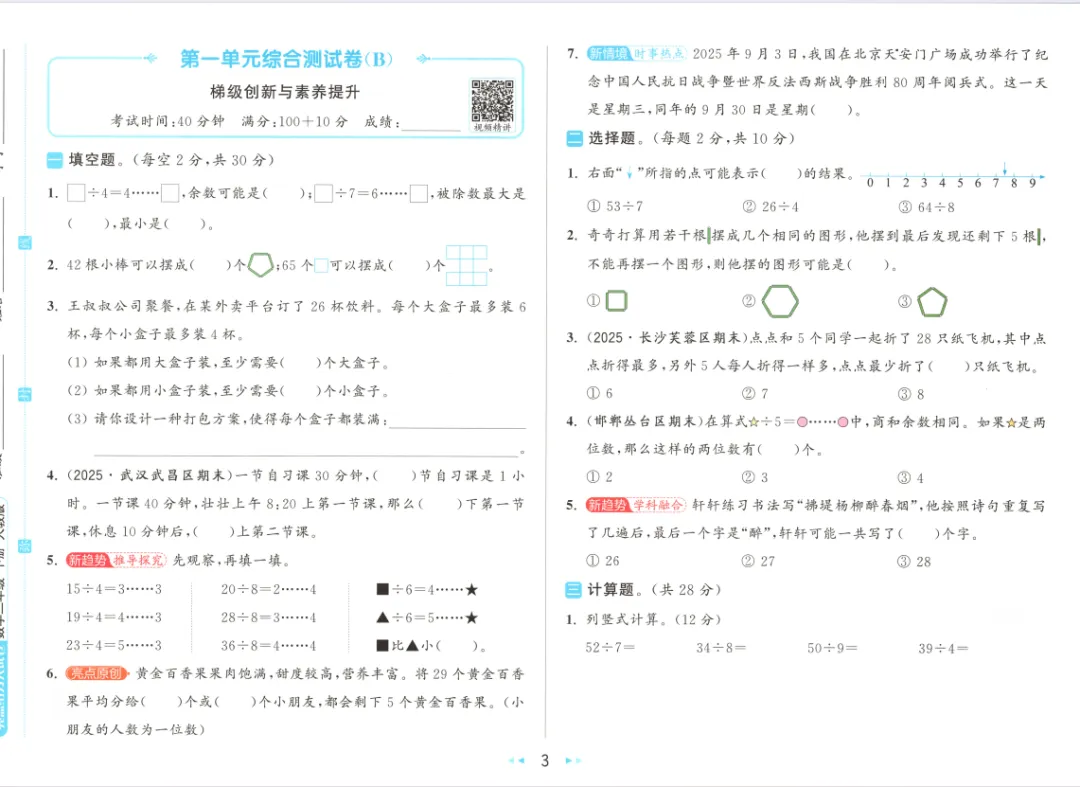Click the green pentagon in fill-in question 2
This screenshot has height=787, width=1080.
pos(260,265)
